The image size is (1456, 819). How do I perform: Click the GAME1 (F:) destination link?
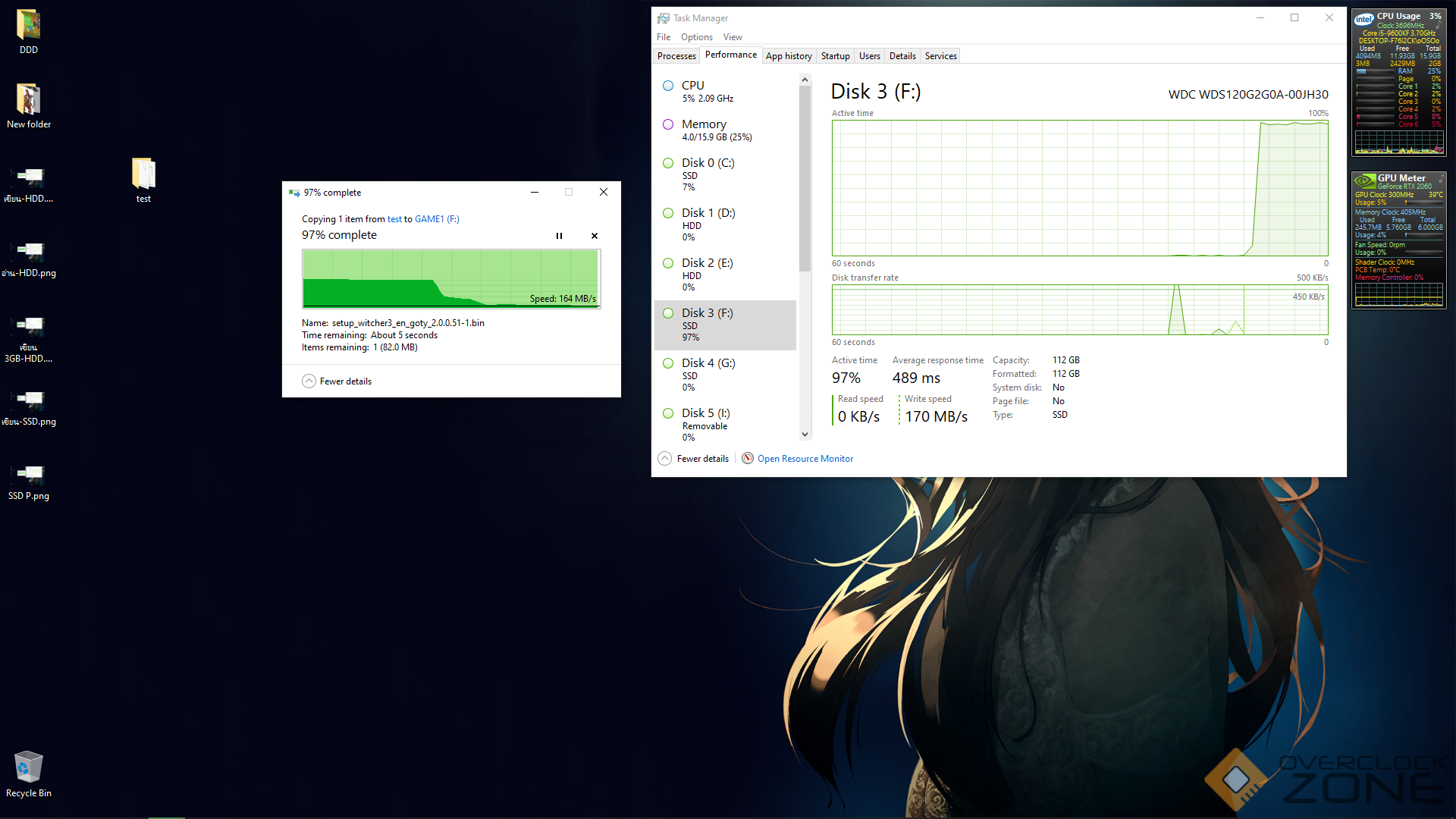coord(437,219)
